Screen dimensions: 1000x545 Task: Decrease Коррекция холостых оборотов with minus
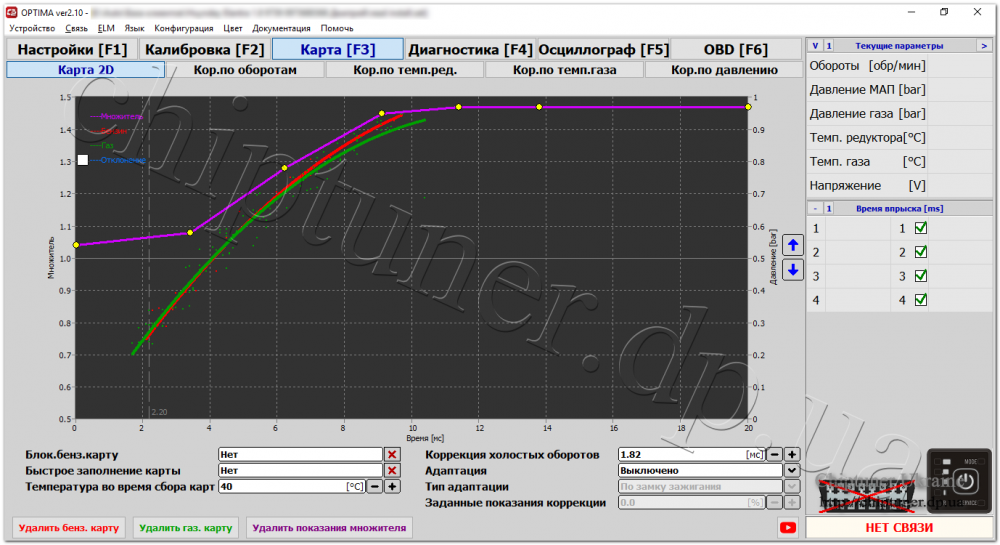point(774,454)
